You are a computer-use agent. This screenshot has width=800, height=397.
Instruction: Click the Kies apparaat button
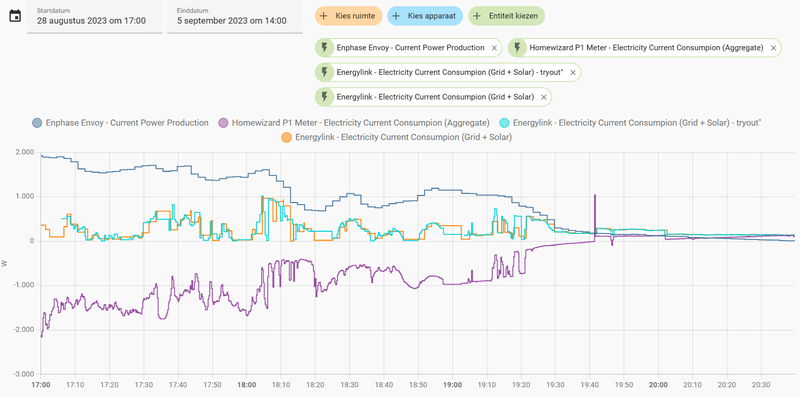tap(425, 16)
